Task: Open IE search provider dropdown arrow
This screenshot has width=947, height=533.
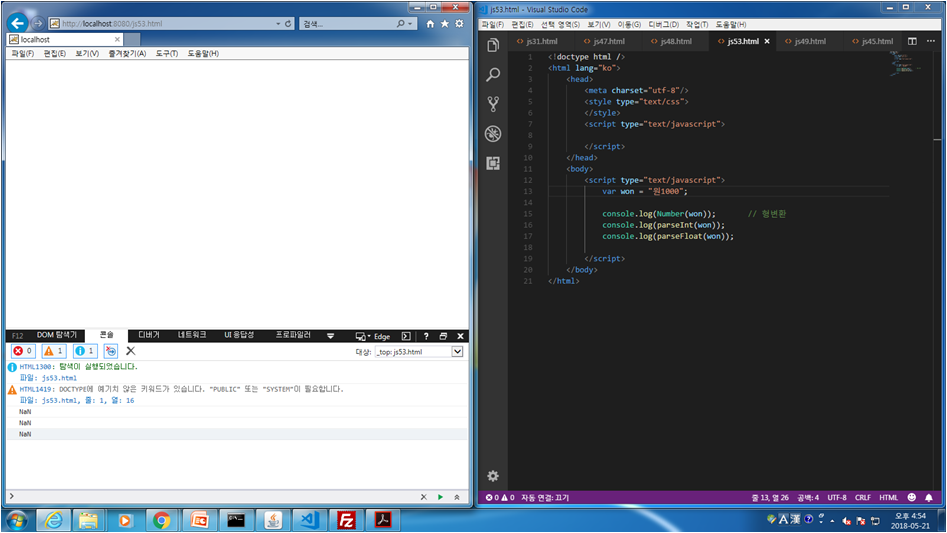Action: (x=410, y=24)
